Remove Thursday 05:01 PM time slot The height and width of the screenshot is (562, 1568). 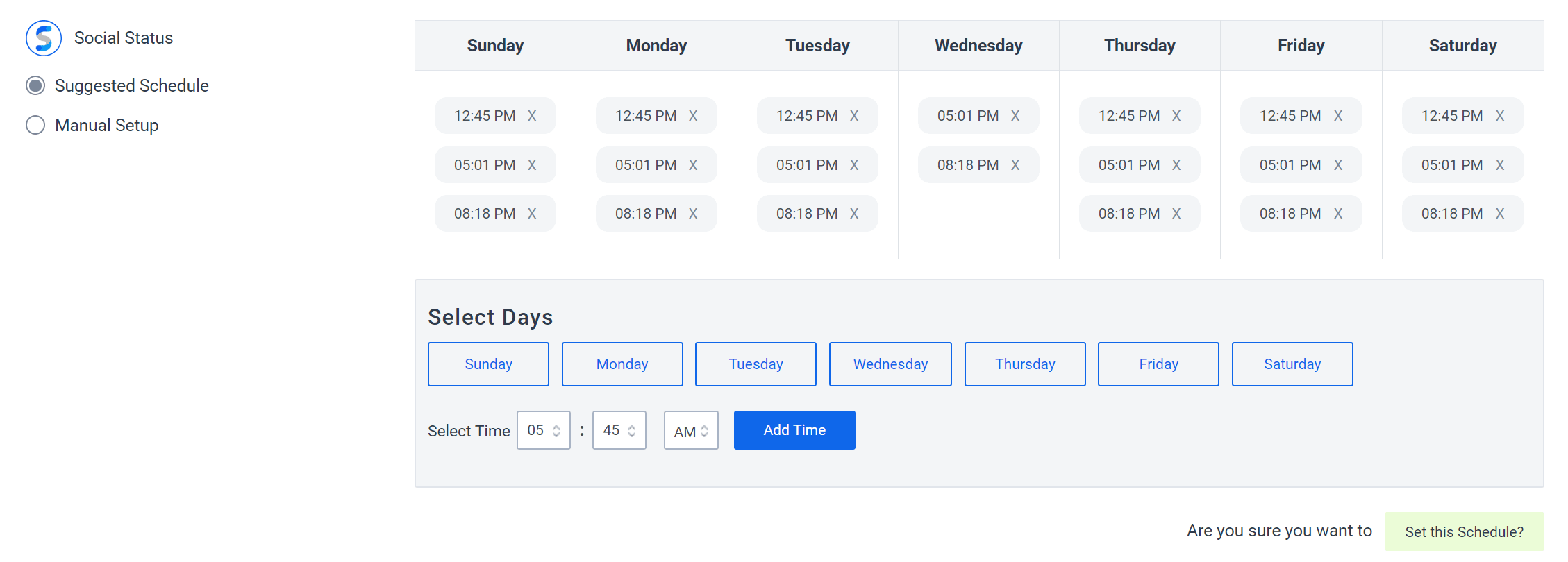click(x=1176, y=165)
